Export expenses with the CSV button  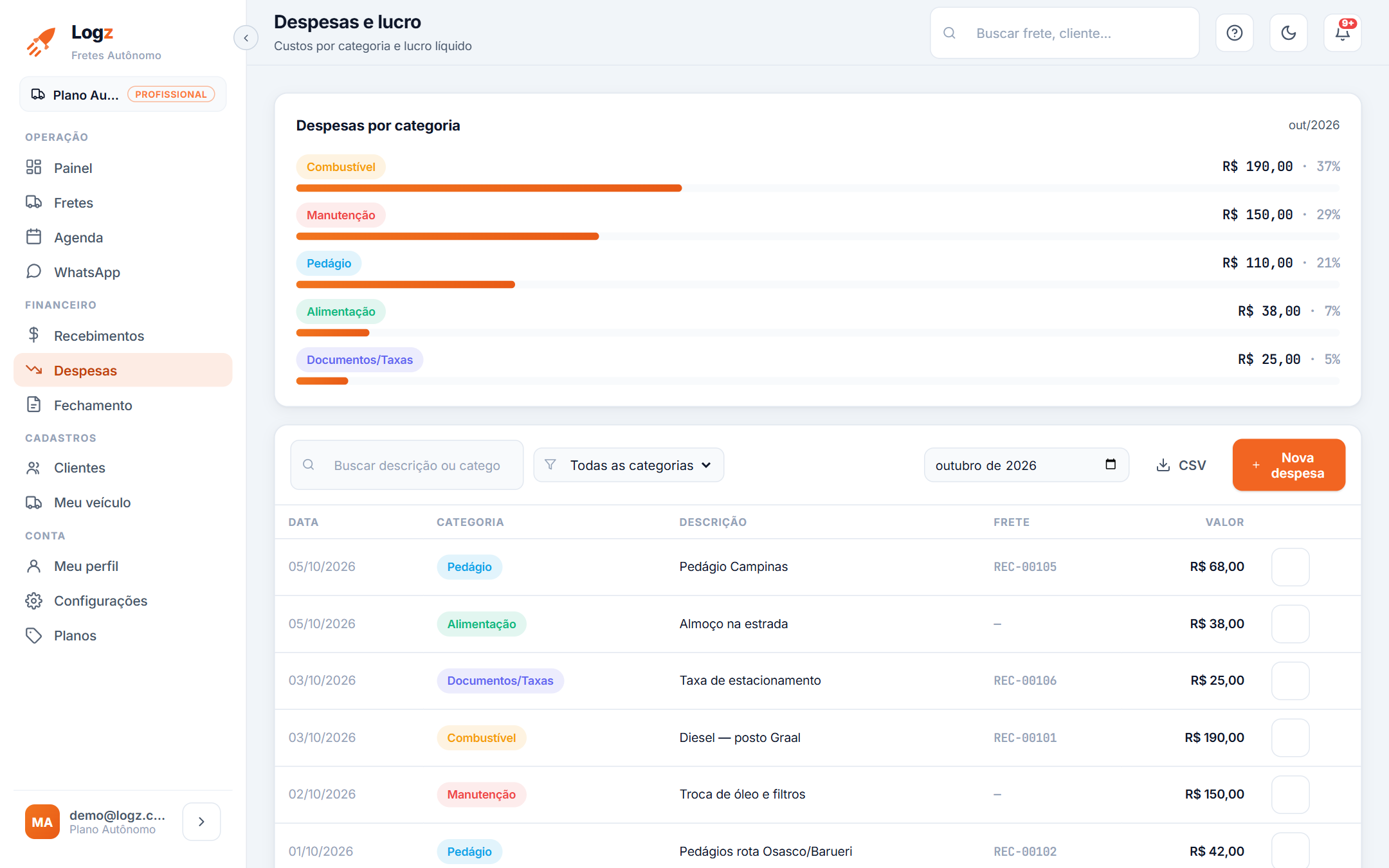[x=1181, y=465]
